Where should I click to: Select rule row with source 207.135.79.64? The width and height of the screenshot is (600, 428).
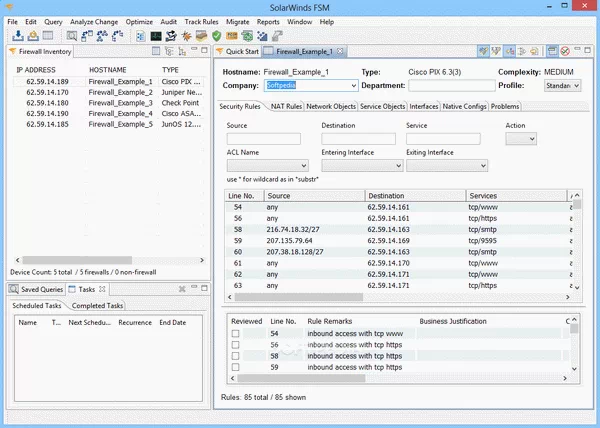point(398,241)
